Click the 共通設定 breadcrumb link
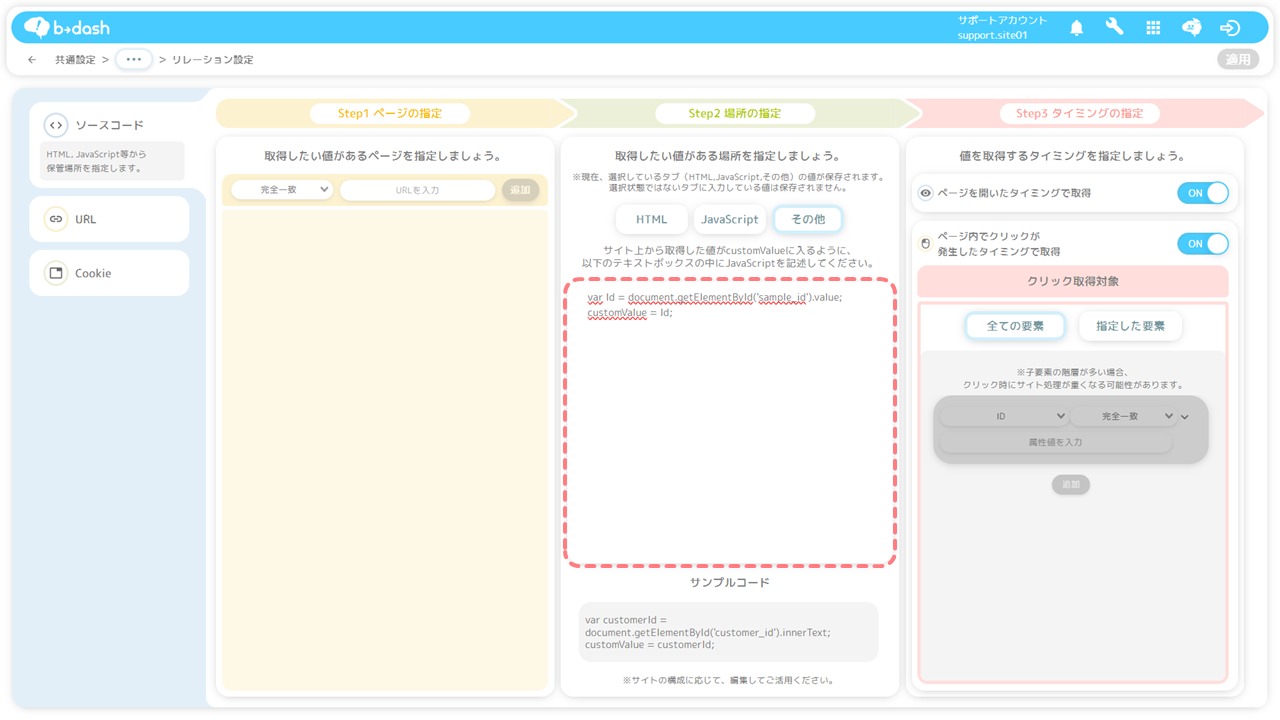 (75, 60)
